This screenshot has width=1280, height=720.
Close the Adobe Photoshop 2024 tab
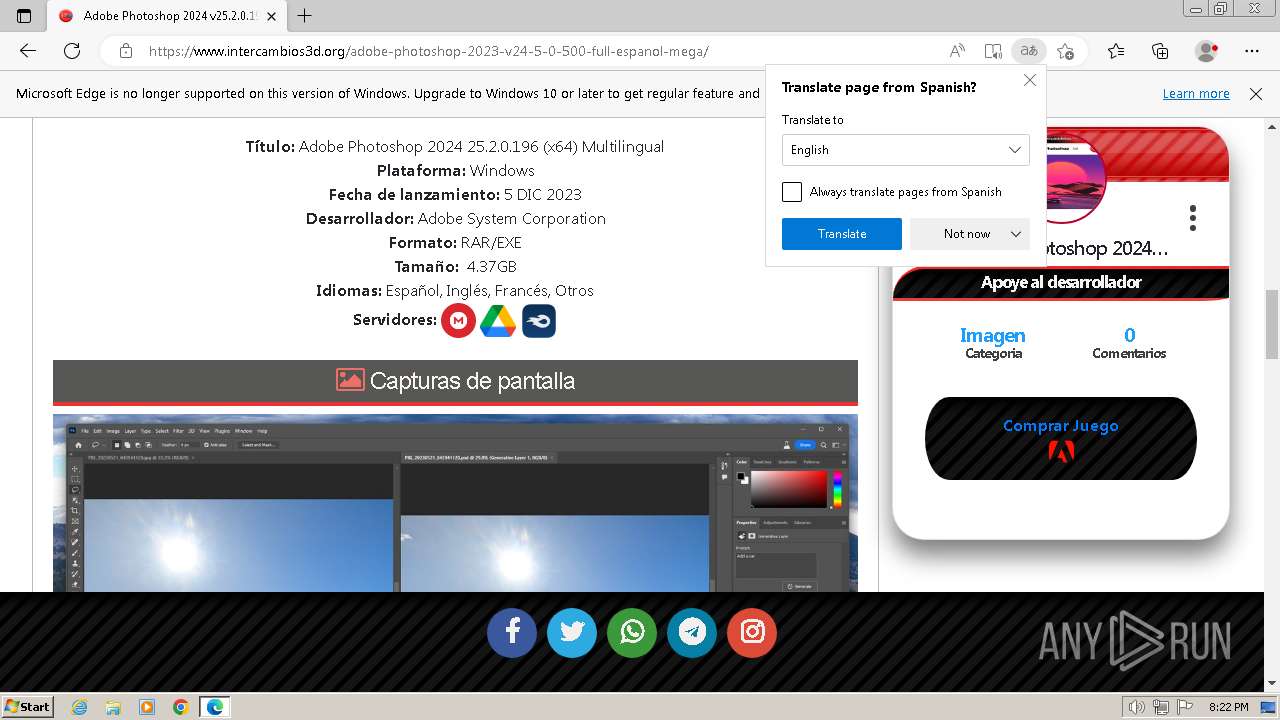click(271, 16)
